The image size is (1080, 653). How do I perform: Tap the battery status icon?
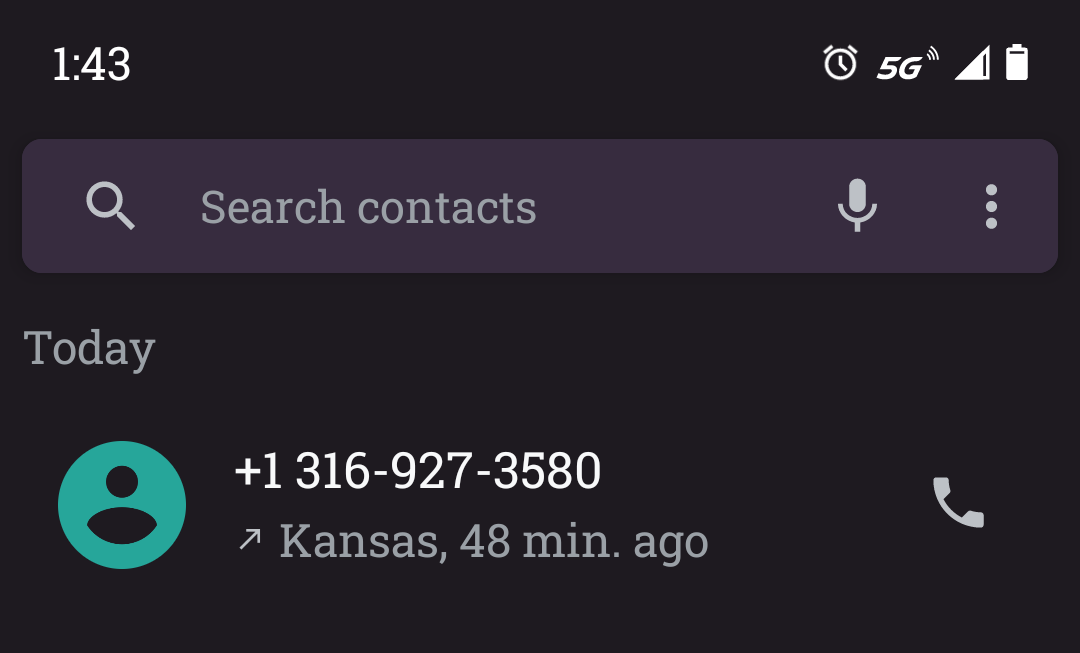pyautogui.click(x=1017, y=62)
